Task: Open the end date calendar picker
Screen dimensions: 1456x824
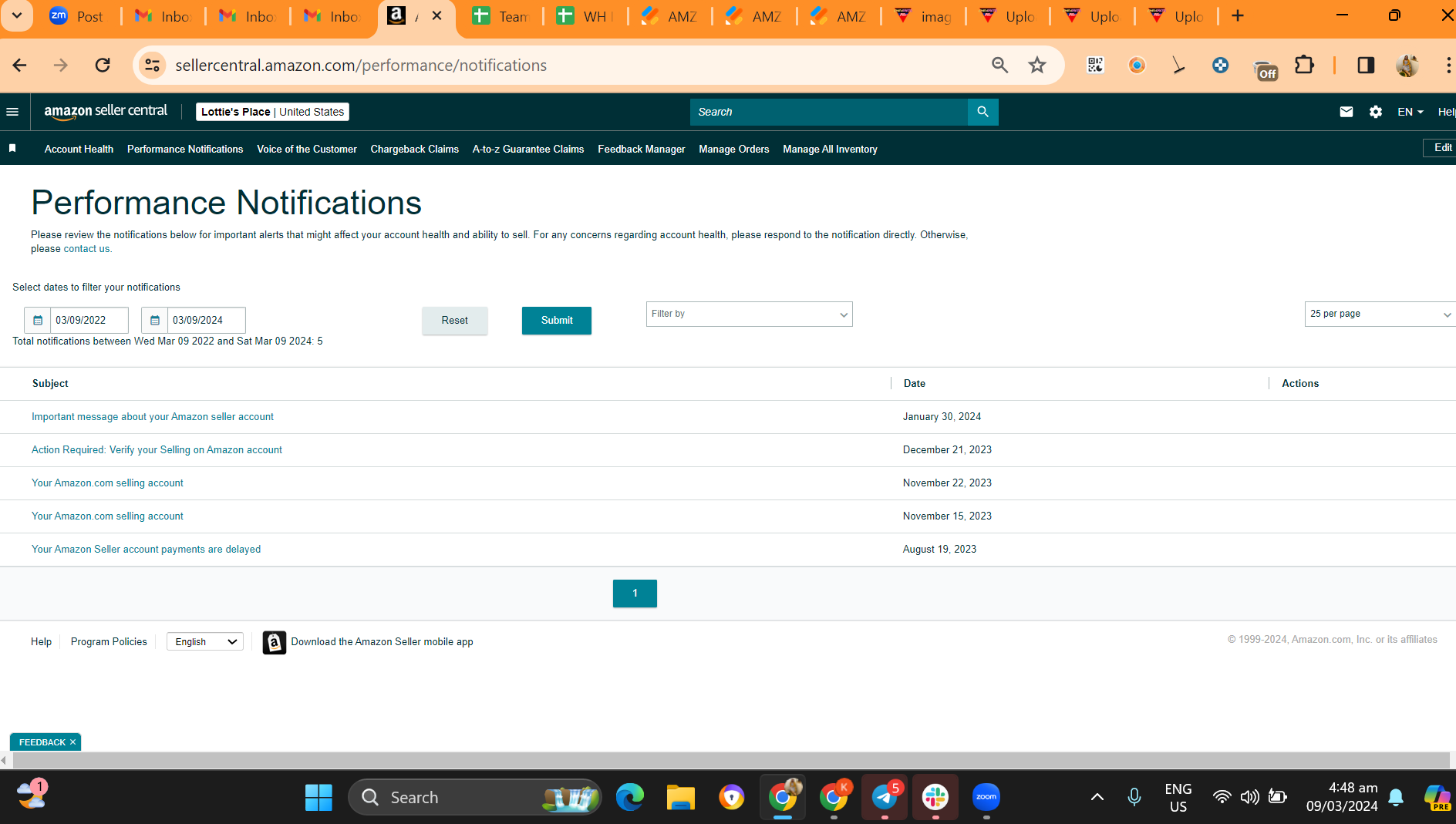Action: 155,320
